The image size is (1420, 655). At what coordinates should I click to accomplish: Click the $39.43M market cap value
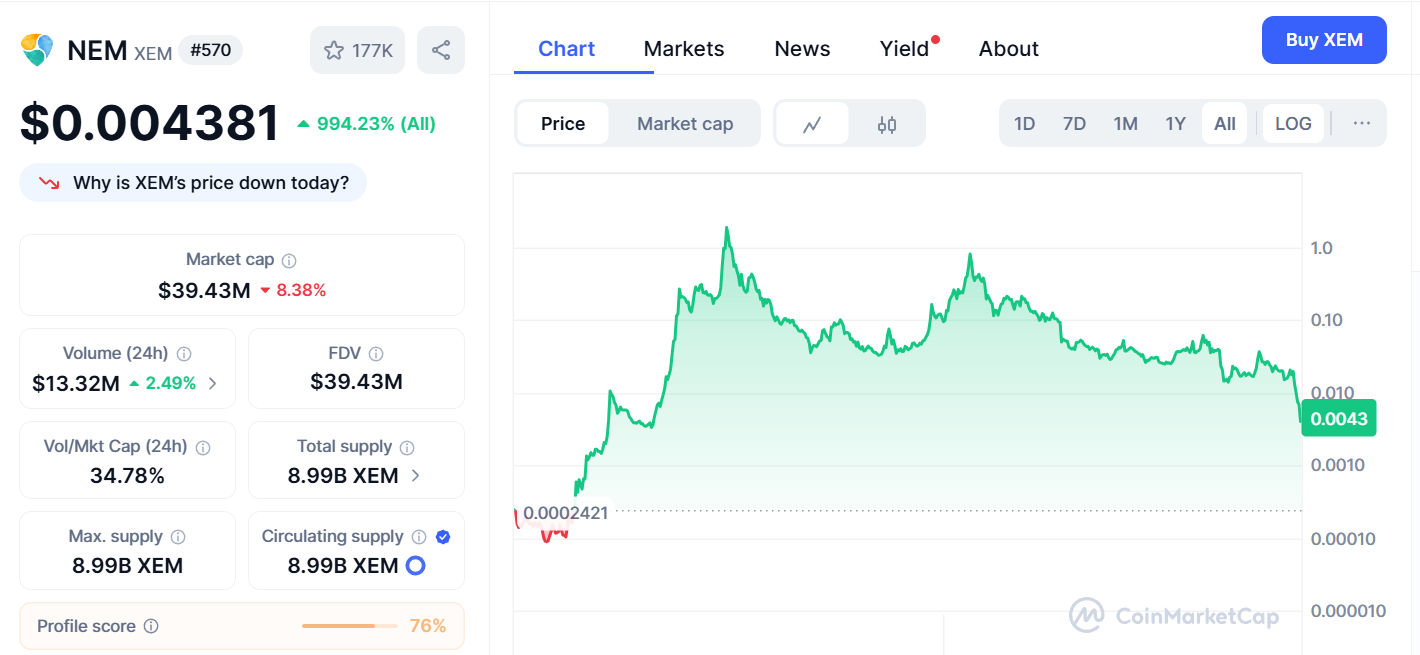coord(204,290)
